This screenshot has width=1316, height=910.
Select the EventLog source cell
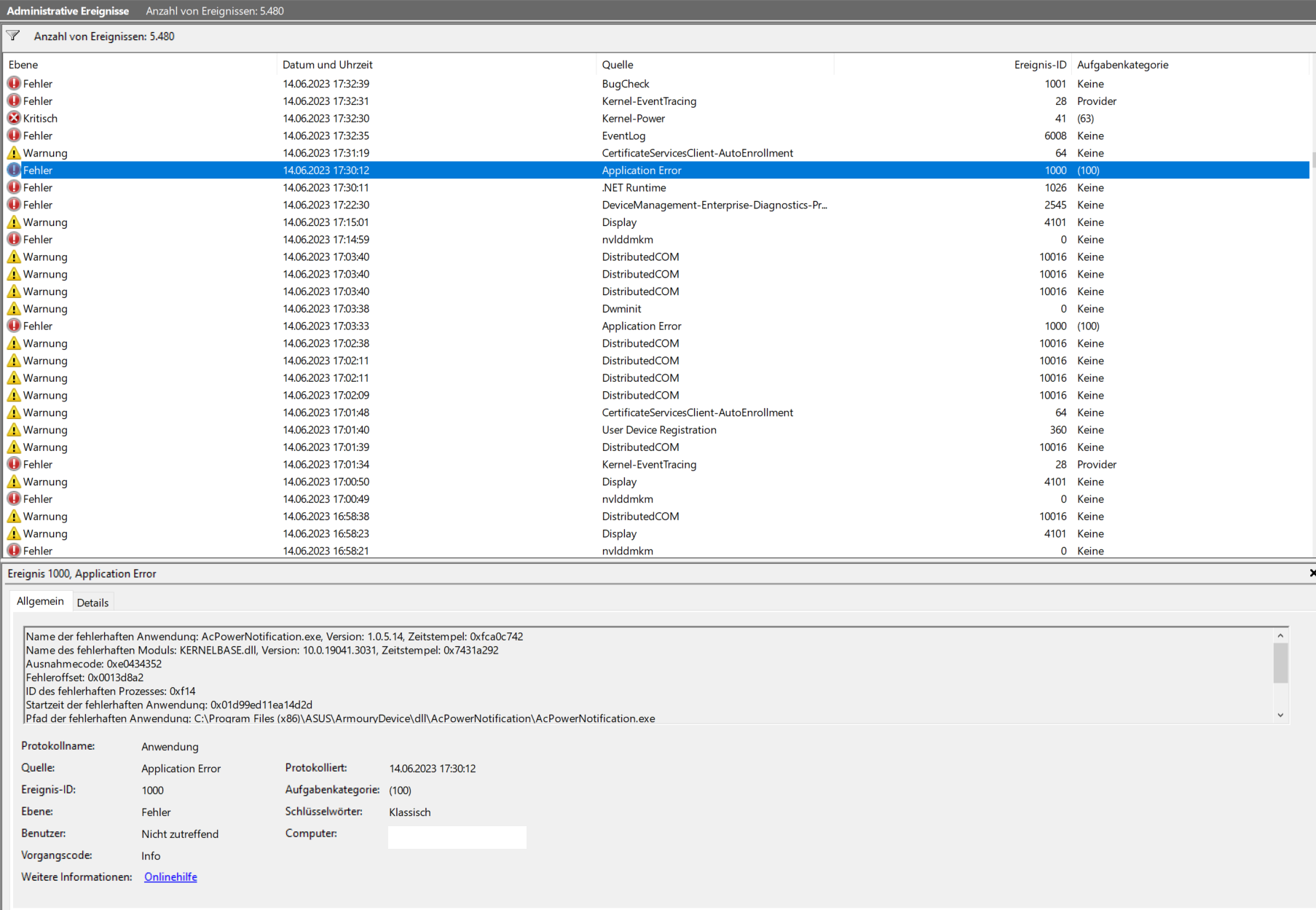[x=623, y=136]
